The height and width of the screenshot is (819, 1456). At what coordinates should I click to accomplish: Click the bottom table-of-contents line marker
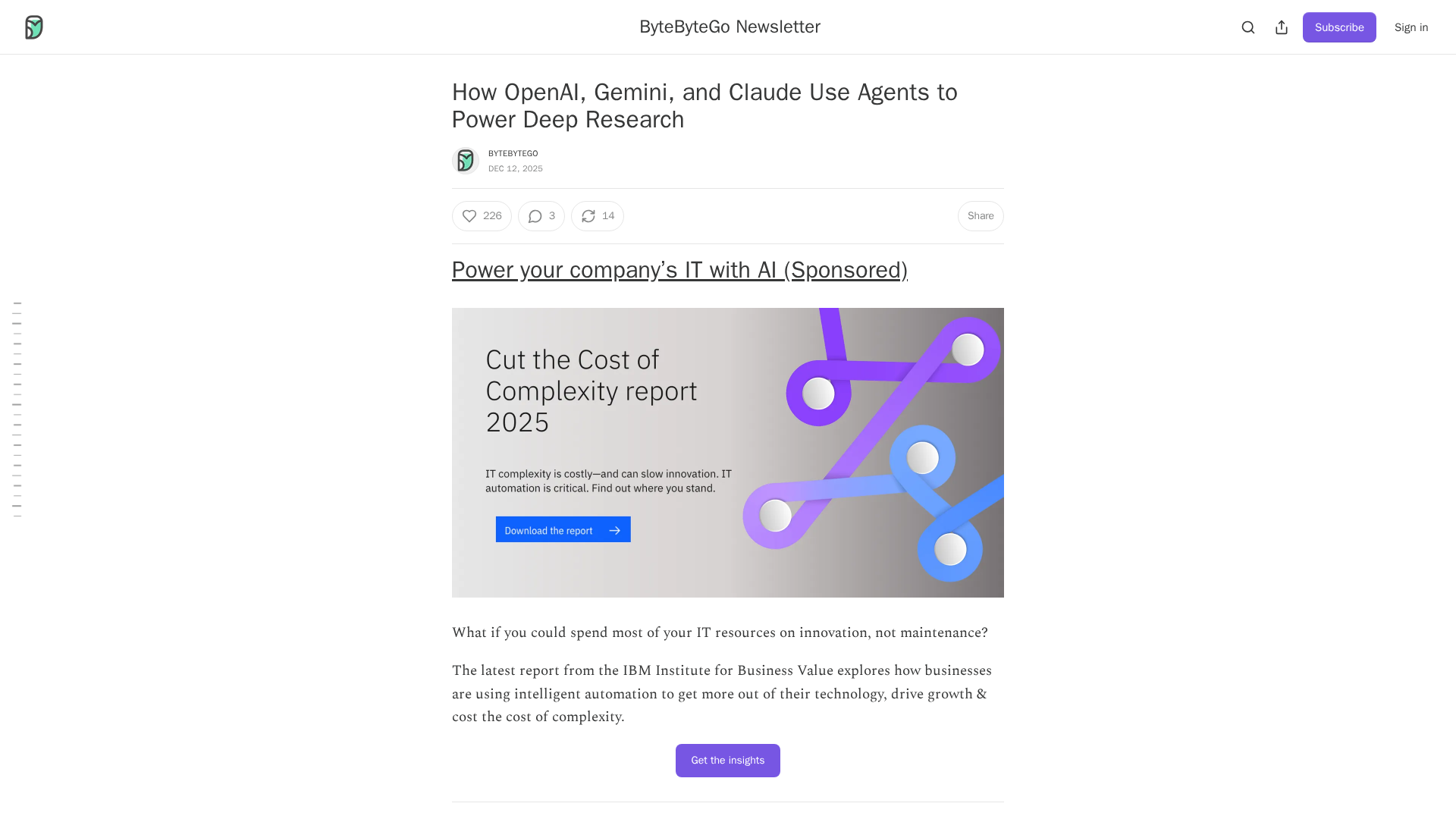(17, 516)
